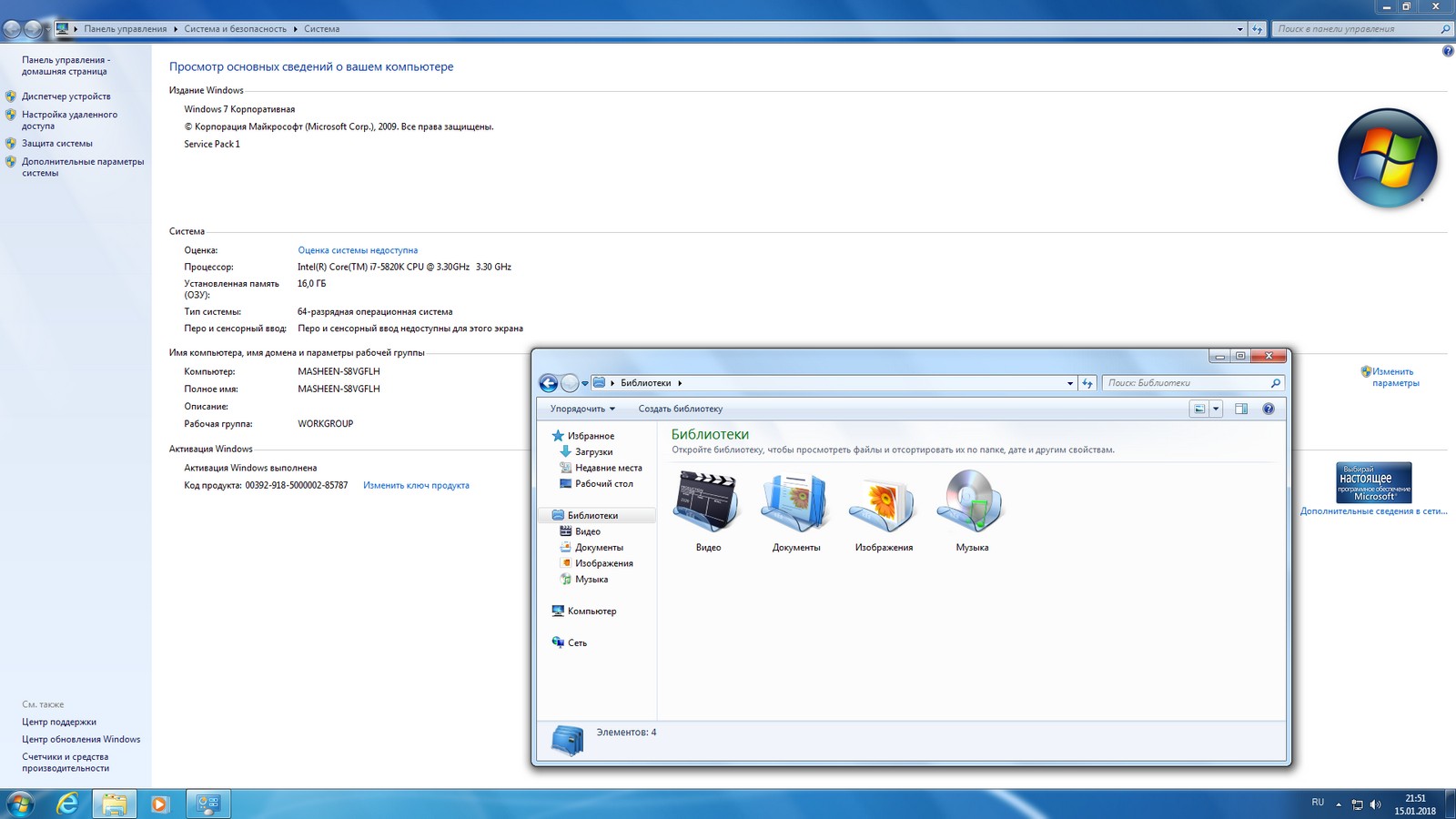
Task: Open the Start menu orb
Action: [x=19, y=804]
